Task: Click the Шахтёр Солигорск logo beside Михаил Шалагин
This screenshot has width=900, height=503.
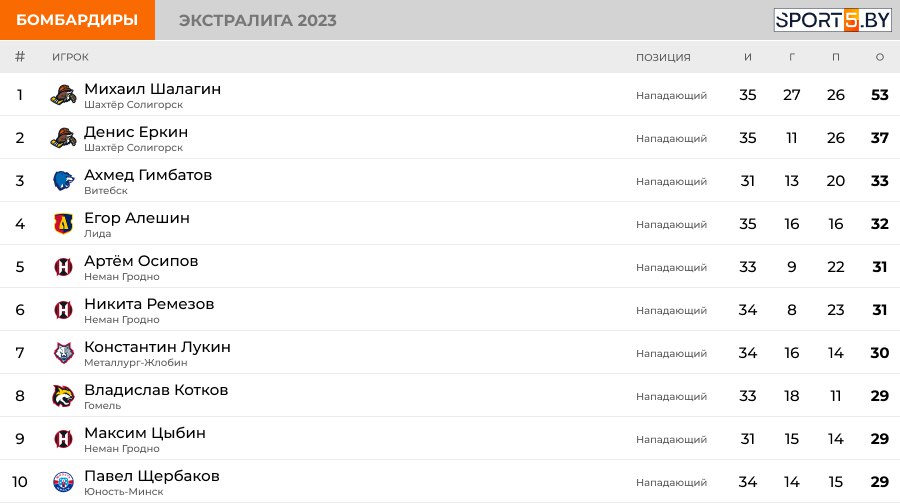Action: coord(63,95)
